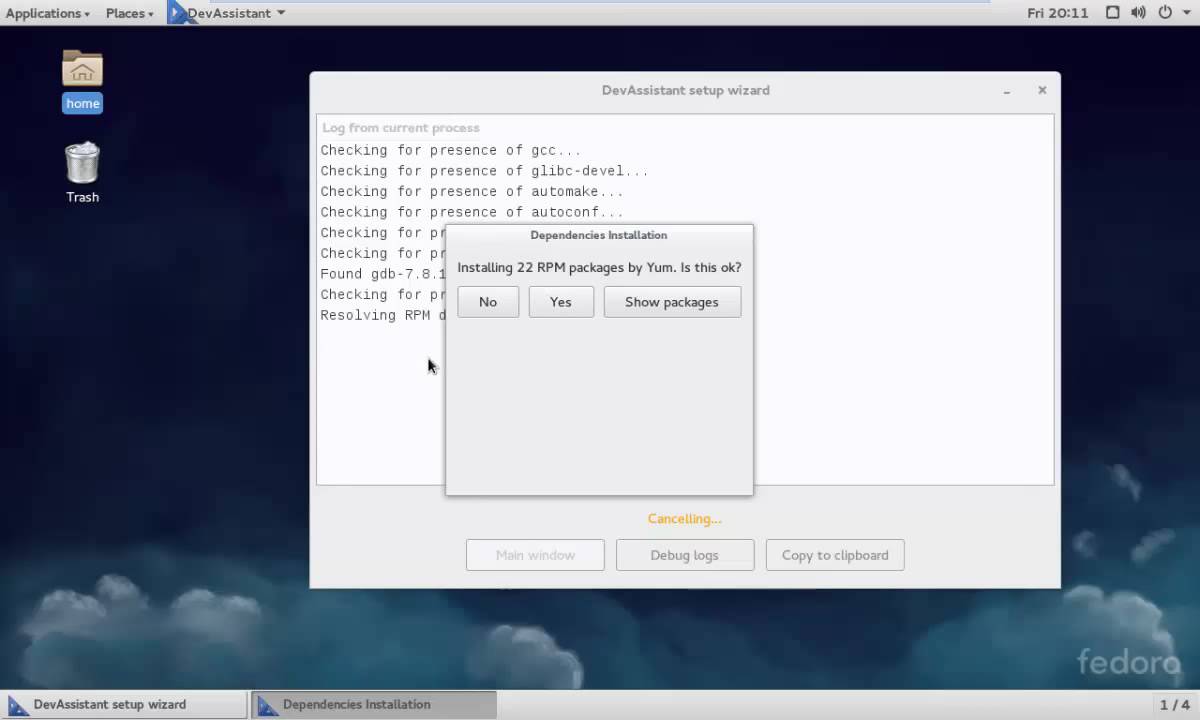
Task: Click Copy to clipboard button
Action: pyautogui.click(x=835, y=555)
